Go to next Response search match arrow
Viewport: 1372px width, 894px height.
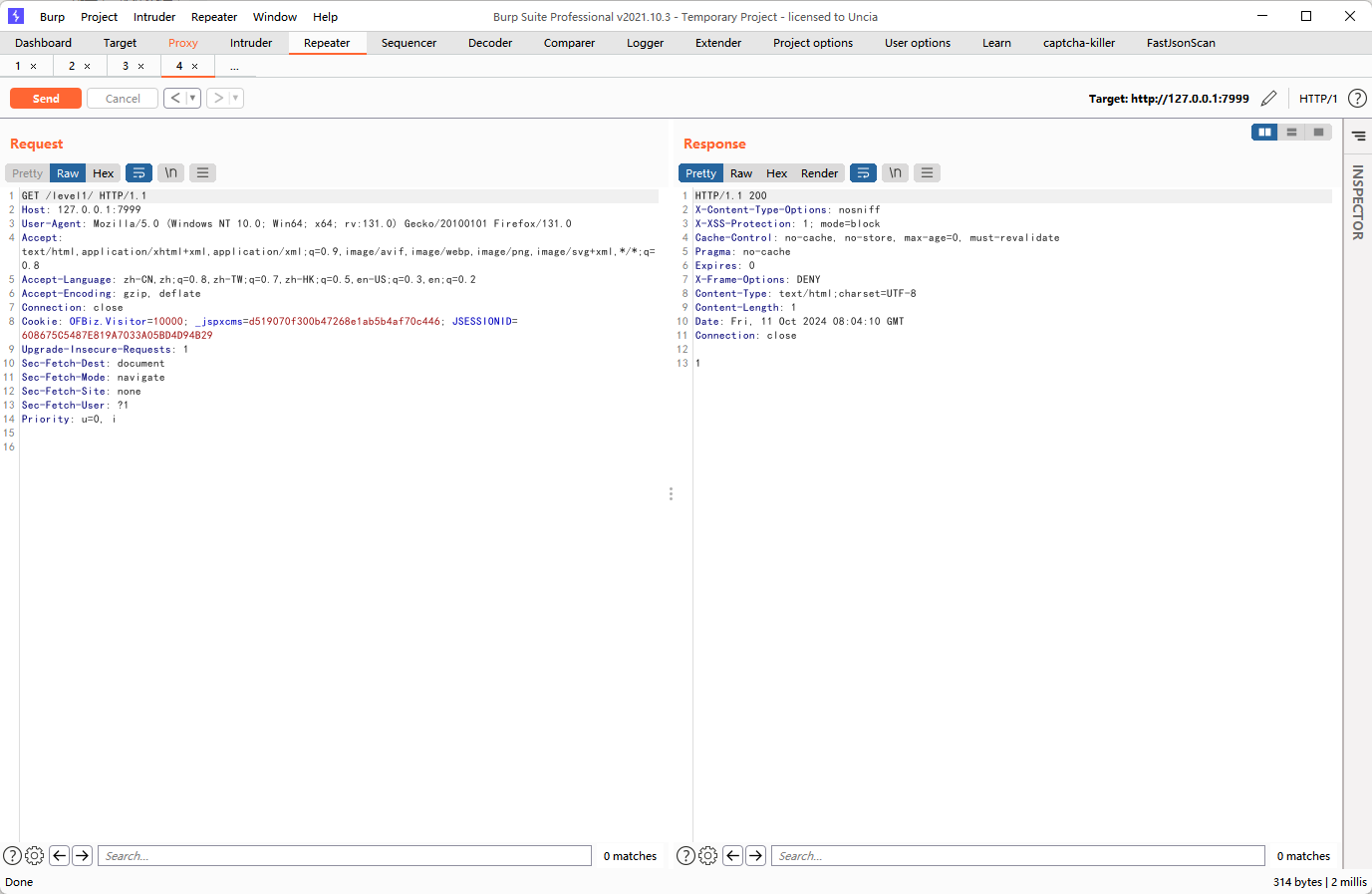point(755,855)
